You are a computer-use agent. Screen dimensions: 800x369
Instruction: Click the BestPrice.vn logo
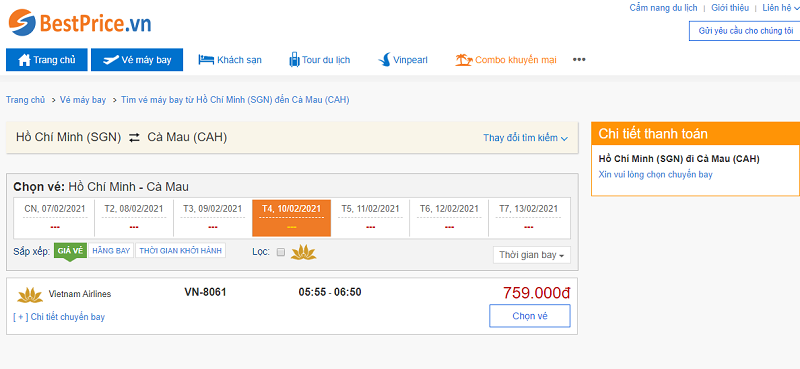(x=80, y=23)
